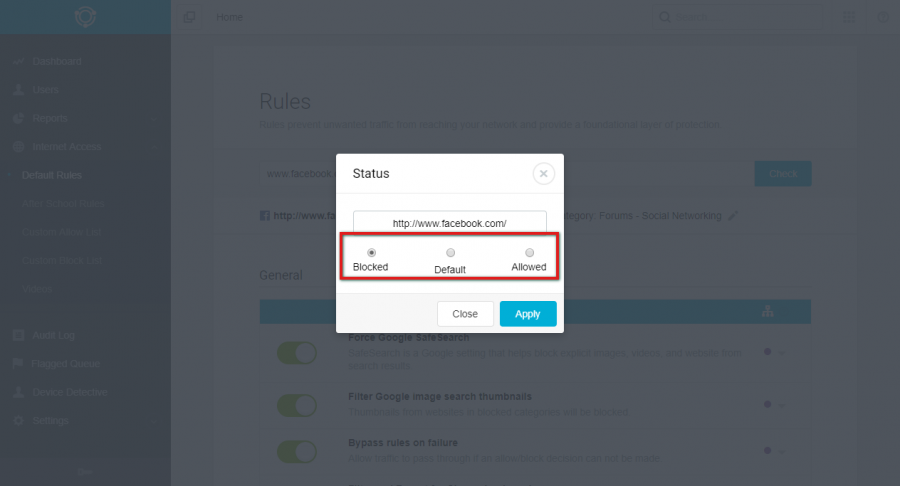Toggle Force Google SafeSearch switch
Image resolution: width=900 pixels, height=486 pixels.
click(x=297, y=353)
